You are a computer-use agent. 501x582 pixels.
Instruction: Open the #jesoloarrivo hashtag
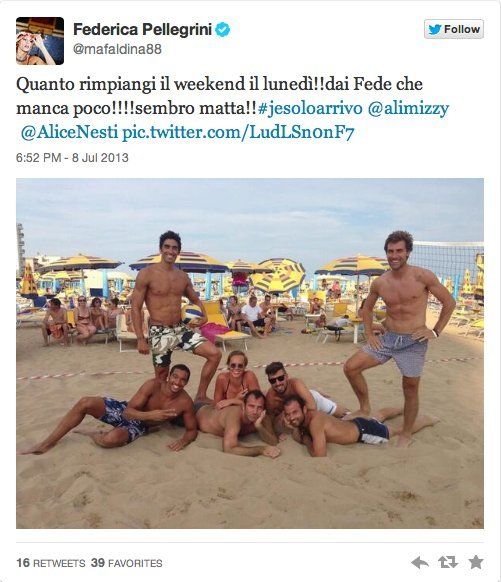click(x=310, y=108)
